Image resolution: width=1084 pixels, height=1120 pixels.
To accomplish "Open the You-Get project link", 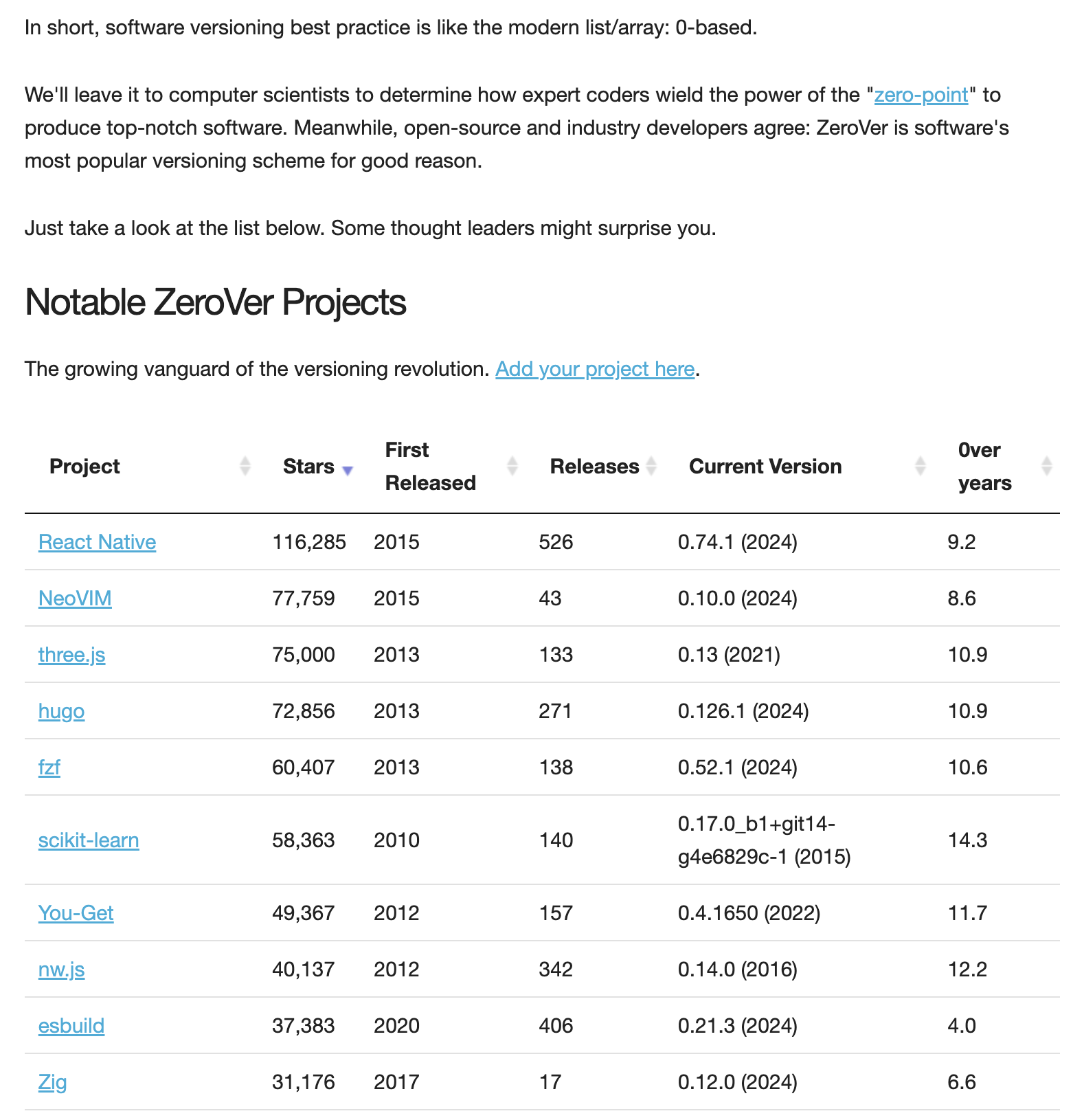I will (76, 913).
